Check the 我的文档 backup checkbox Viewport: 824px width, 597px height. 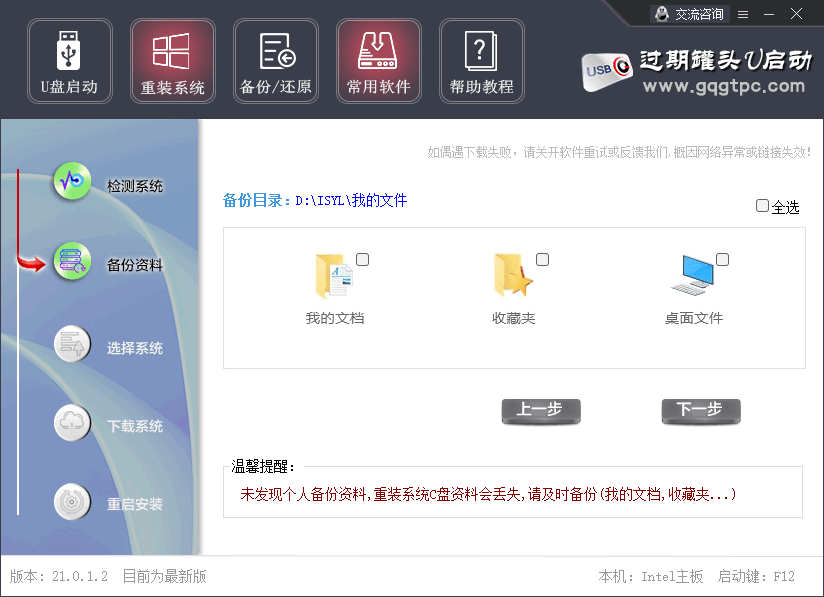pyautogui.click(x=363, y=260)
